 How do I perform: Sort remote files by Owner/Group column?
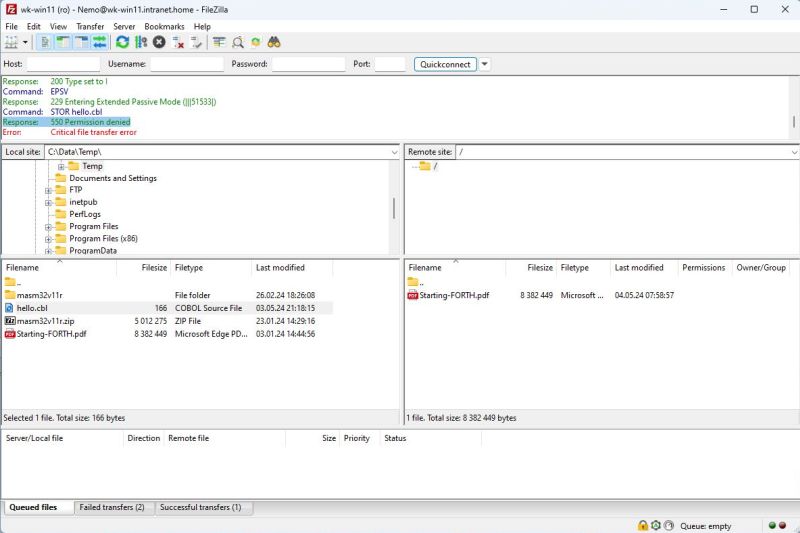click(x=761, y=268)
